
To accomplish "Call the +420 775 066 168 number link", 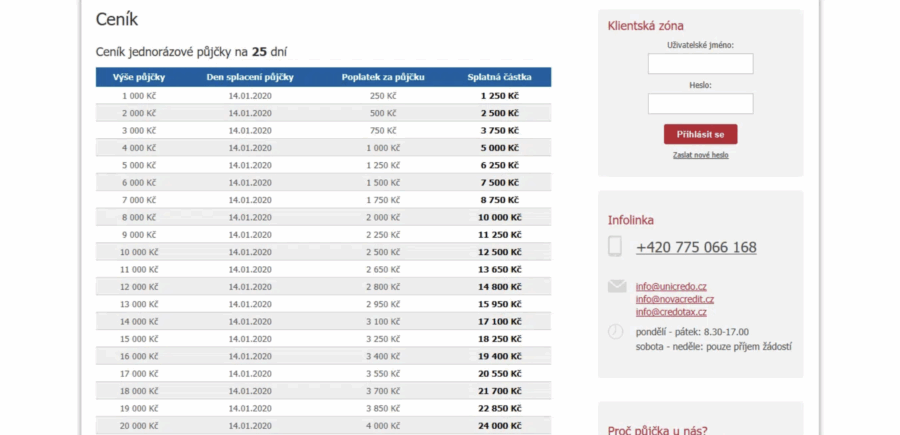I will [x=696, y=247].
